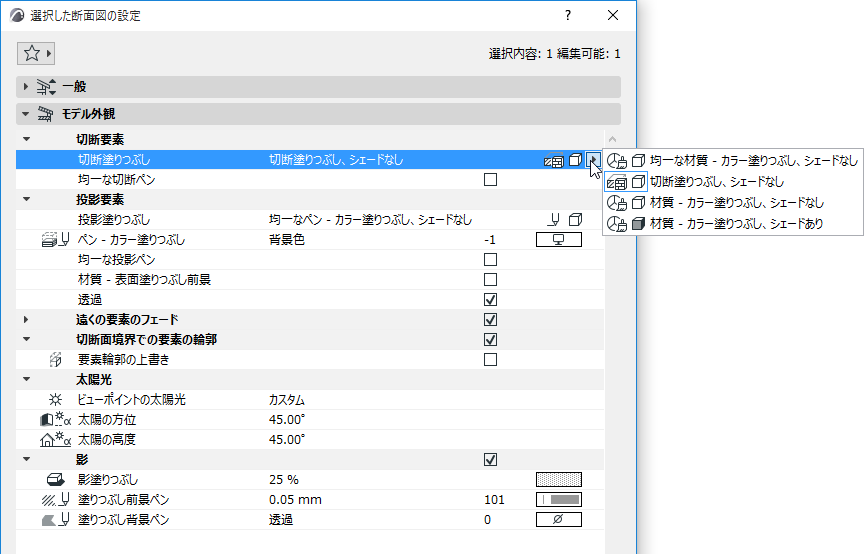Open 塗りつぶし背景ペン transparent swatch

click(x=559, y=519)
